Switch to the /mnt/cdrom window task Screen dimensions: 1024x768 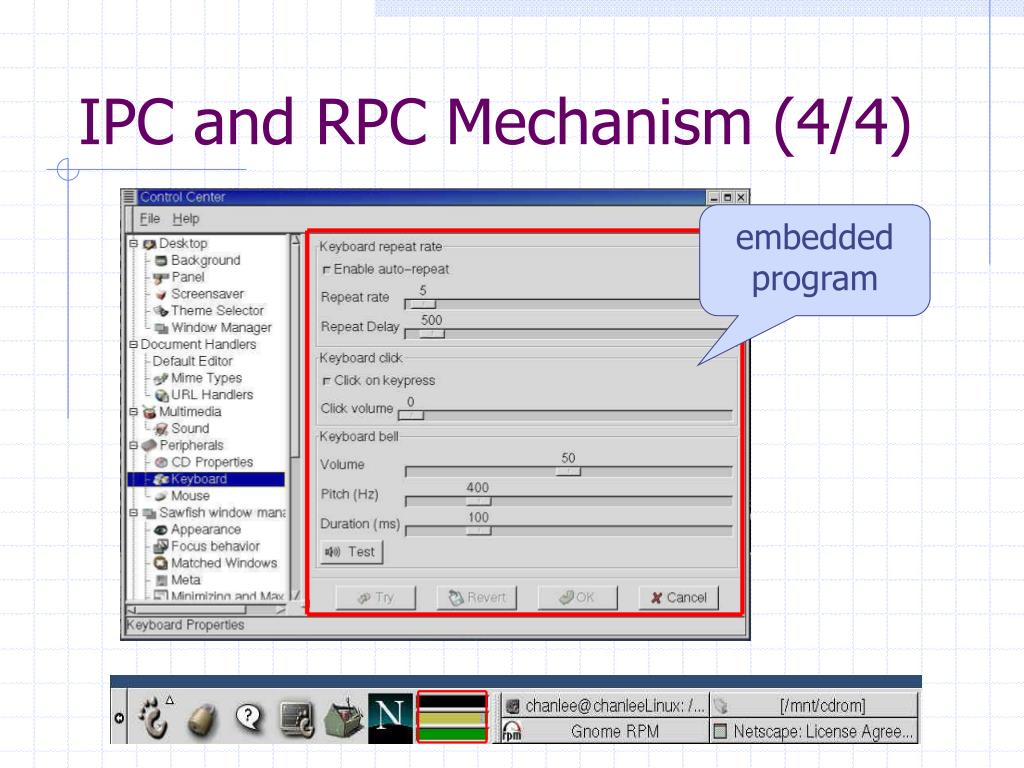coord(814,706)
